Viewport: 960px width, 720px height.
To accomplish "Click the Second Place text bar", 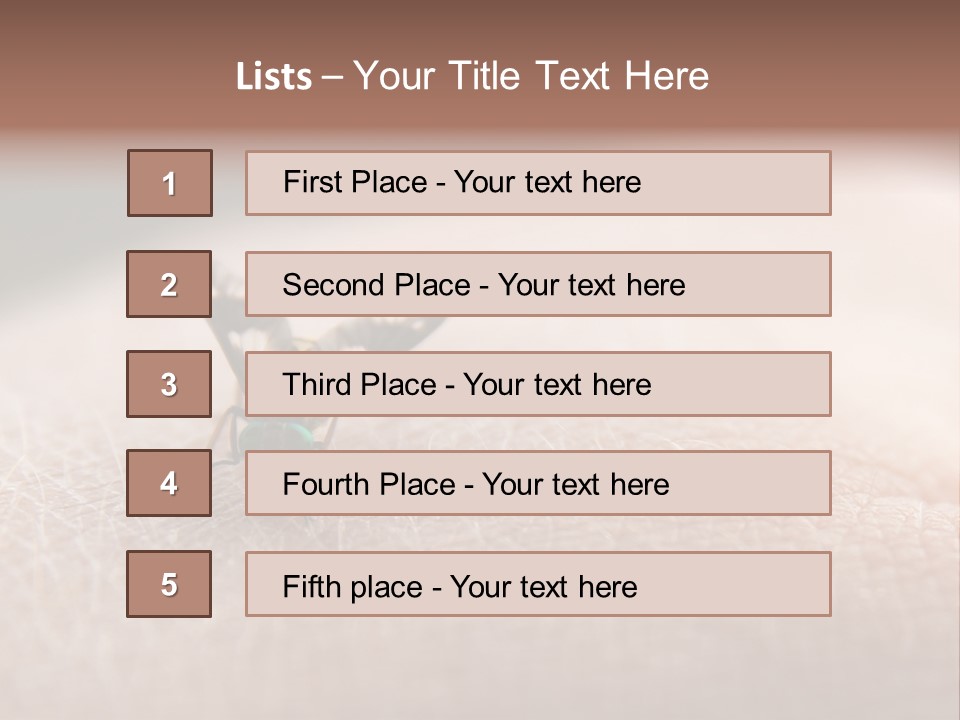I will (x=538, y=284).
